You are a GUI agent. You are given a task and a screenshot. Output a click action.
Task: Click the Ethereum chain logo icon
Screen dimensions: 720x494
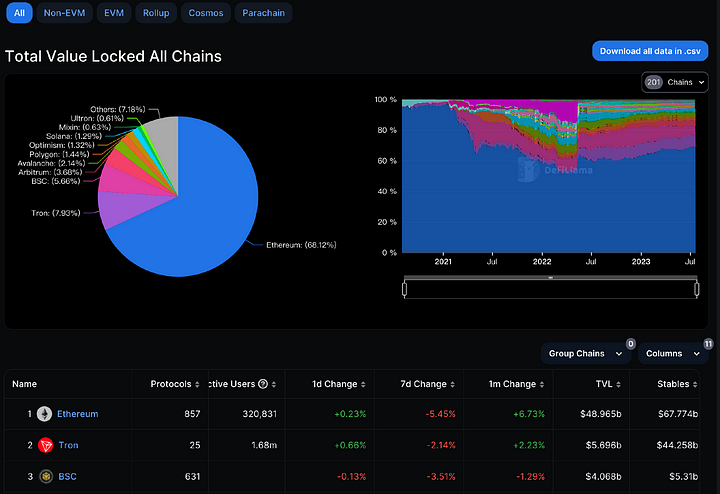[45, 414]
